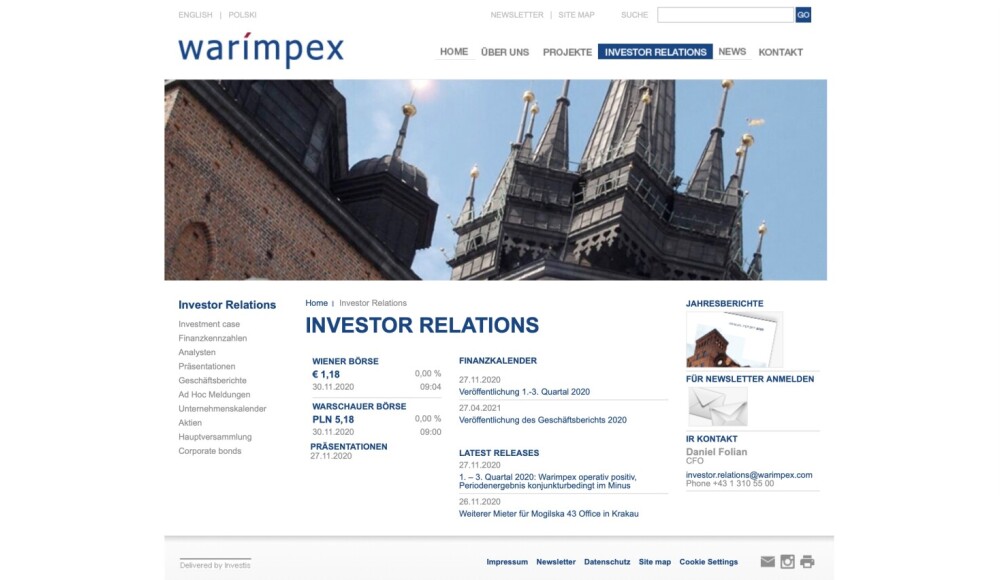The image size is (1000, 580).
Task: Go to the Kontakt page
Action: pos(780,52)
